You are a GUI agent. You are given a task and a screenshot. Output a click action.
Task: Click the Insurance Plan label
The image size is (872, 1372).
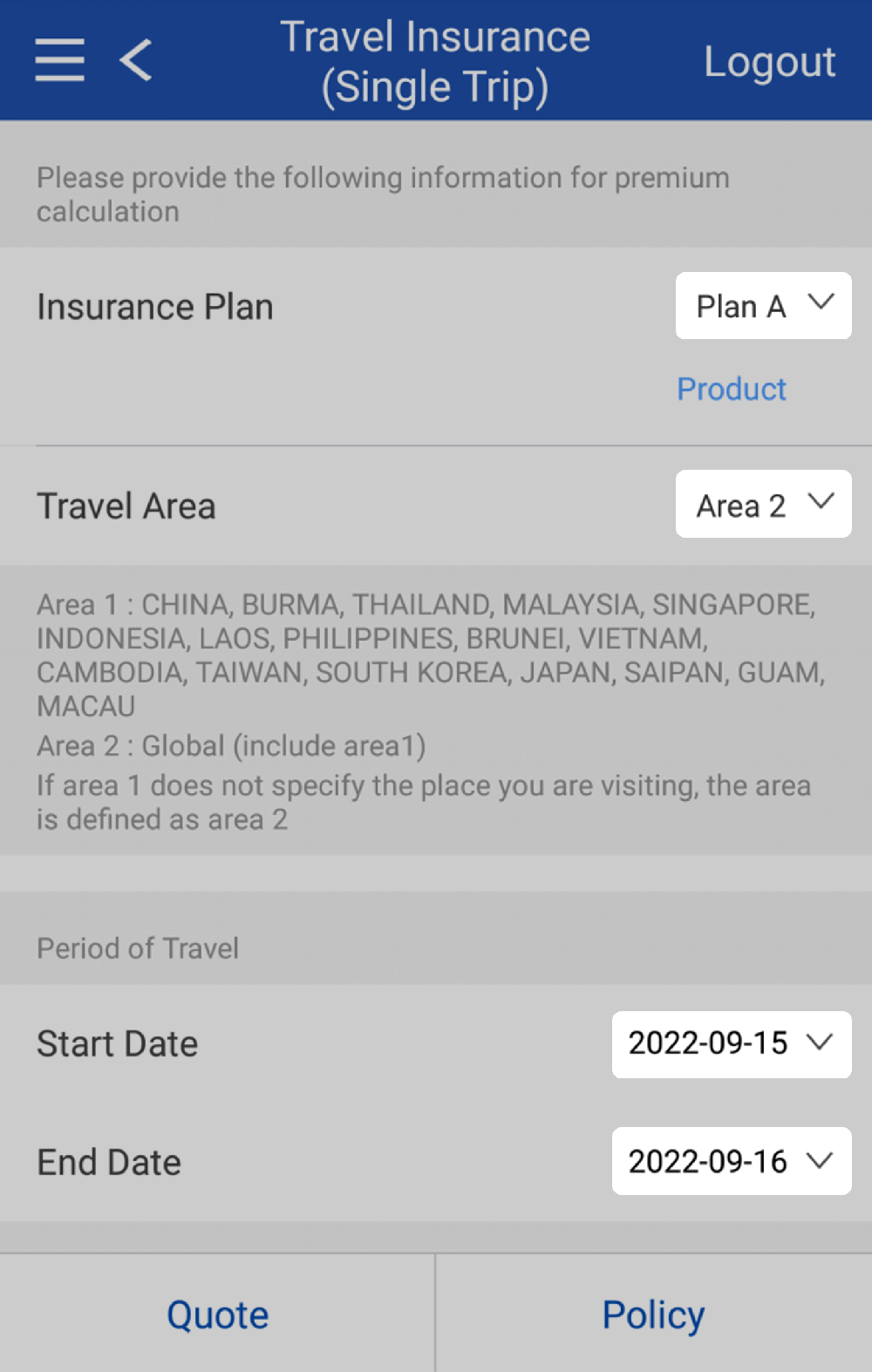(x=155, y=307)
